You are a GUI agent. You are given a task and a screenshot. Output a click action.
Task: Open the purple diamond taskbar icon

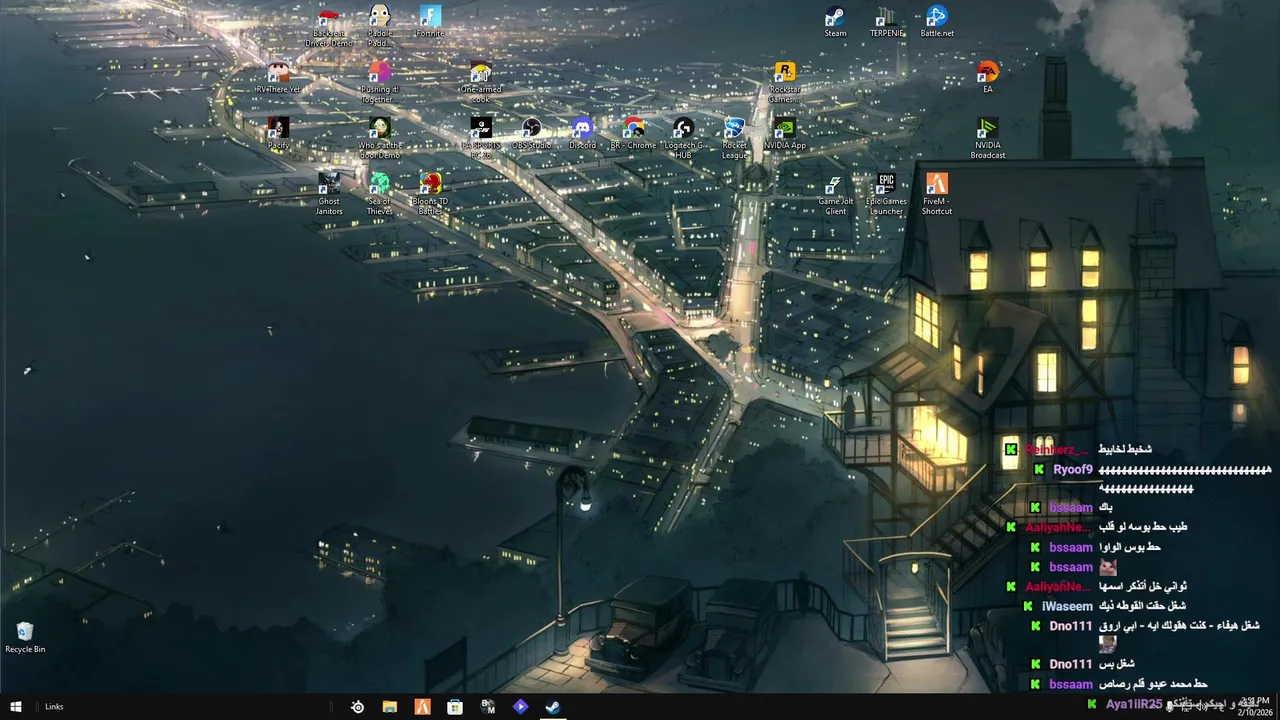coord(520,706)
